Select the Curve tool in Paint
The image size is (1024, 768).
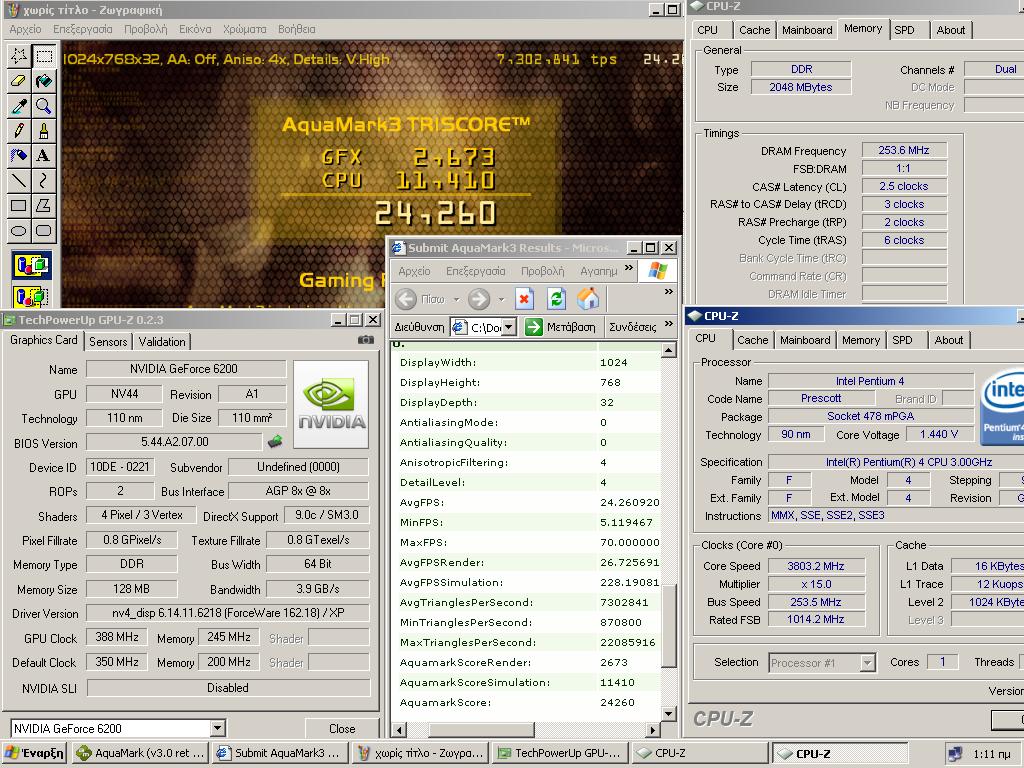(x=44, y=180)
